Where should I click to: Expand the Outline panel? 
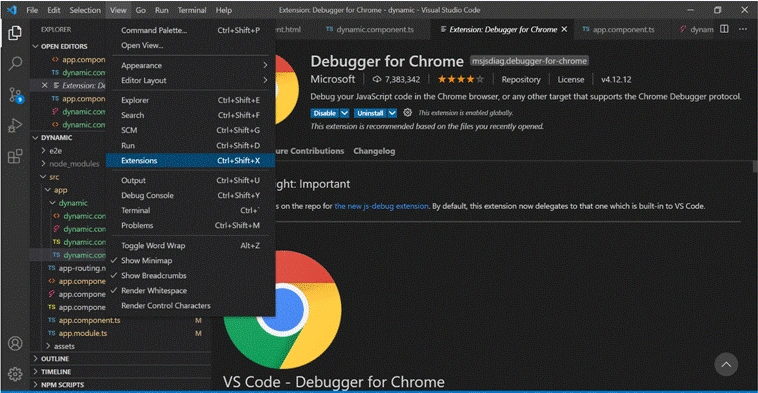[x=55, y=359]
